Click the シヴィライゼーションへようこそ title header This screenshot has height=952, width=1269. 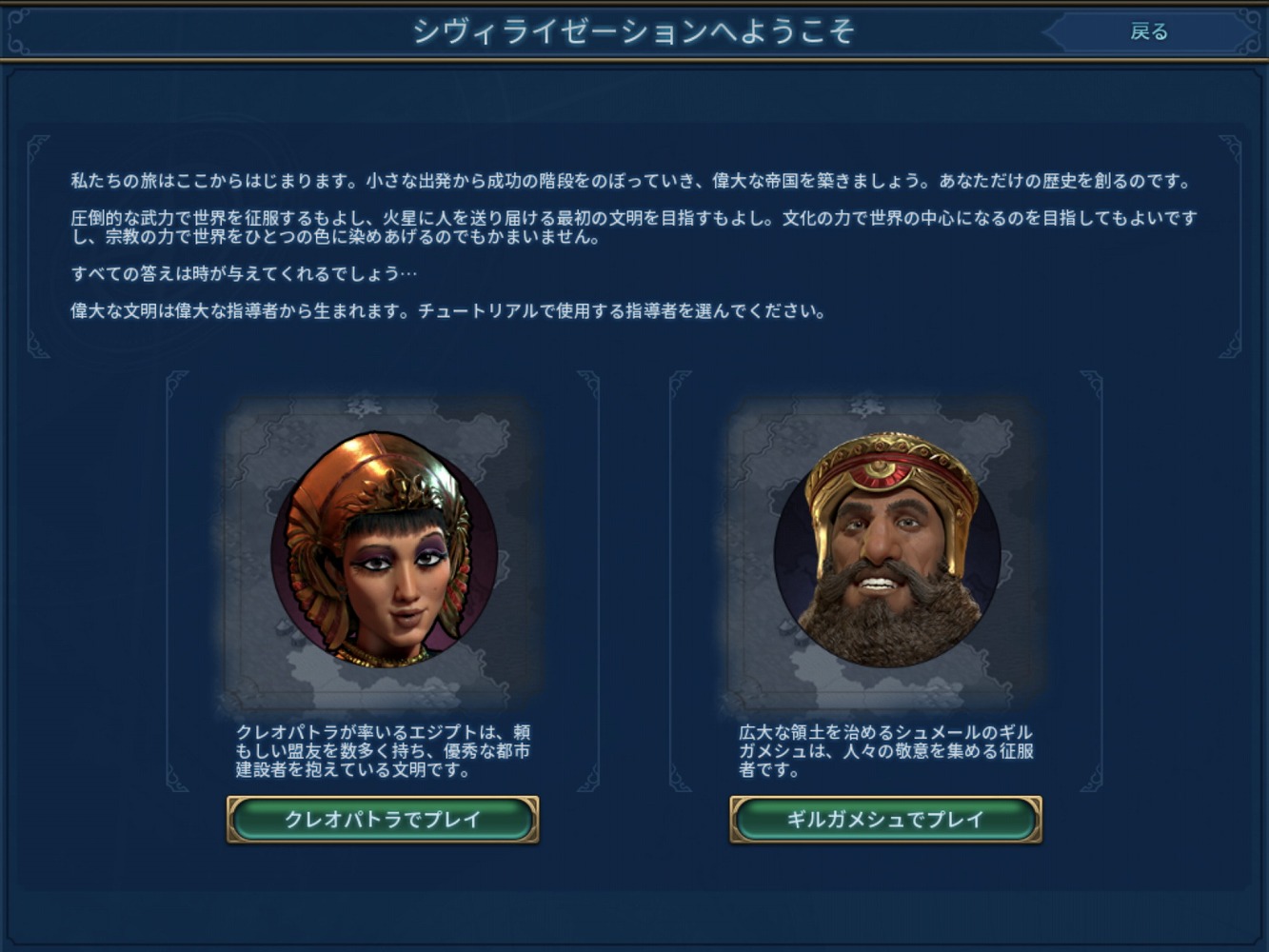click(633, 31)
